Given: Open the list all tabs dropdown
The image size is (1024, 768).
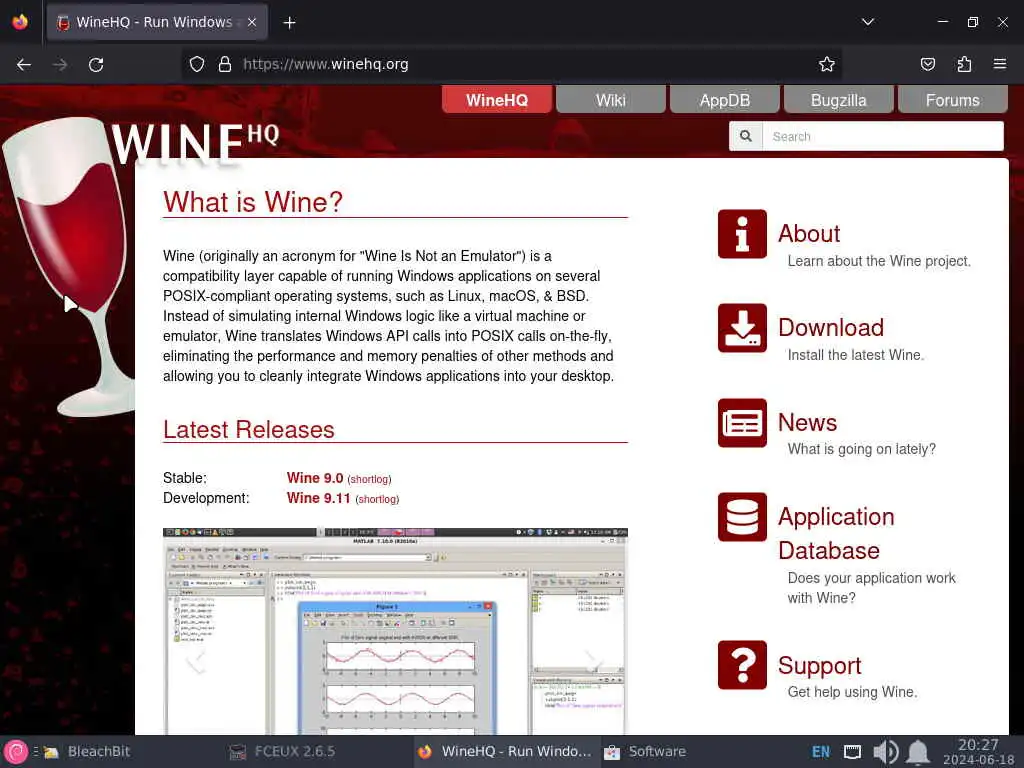Looking at the screenshot, I should [x=867, y=22].
